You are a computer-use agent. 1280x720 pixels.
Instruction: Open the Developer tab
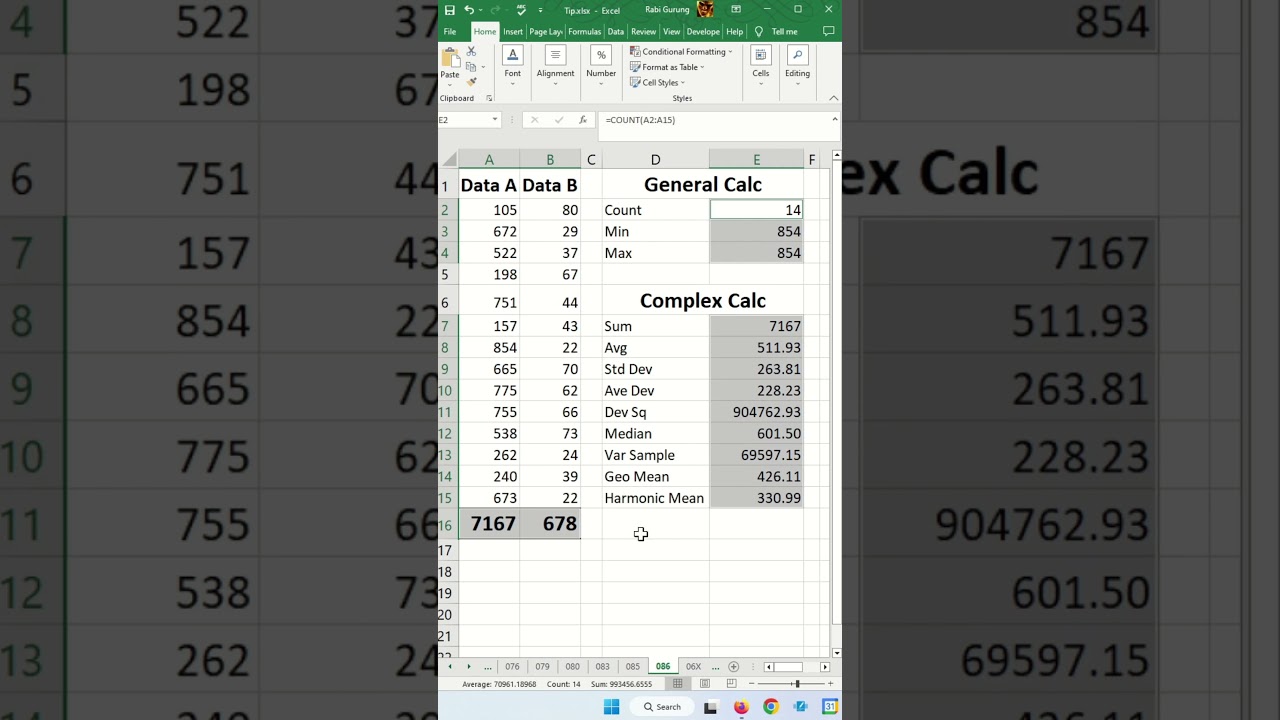tap(703, 32)
